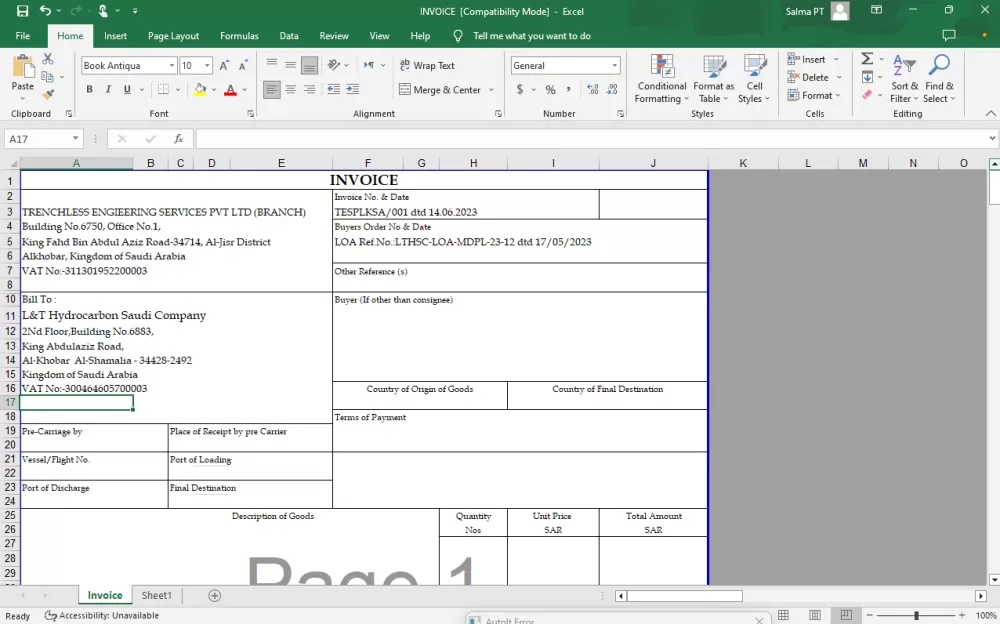Indent cell contents more
1000x624 pixels.
(353, 89)
